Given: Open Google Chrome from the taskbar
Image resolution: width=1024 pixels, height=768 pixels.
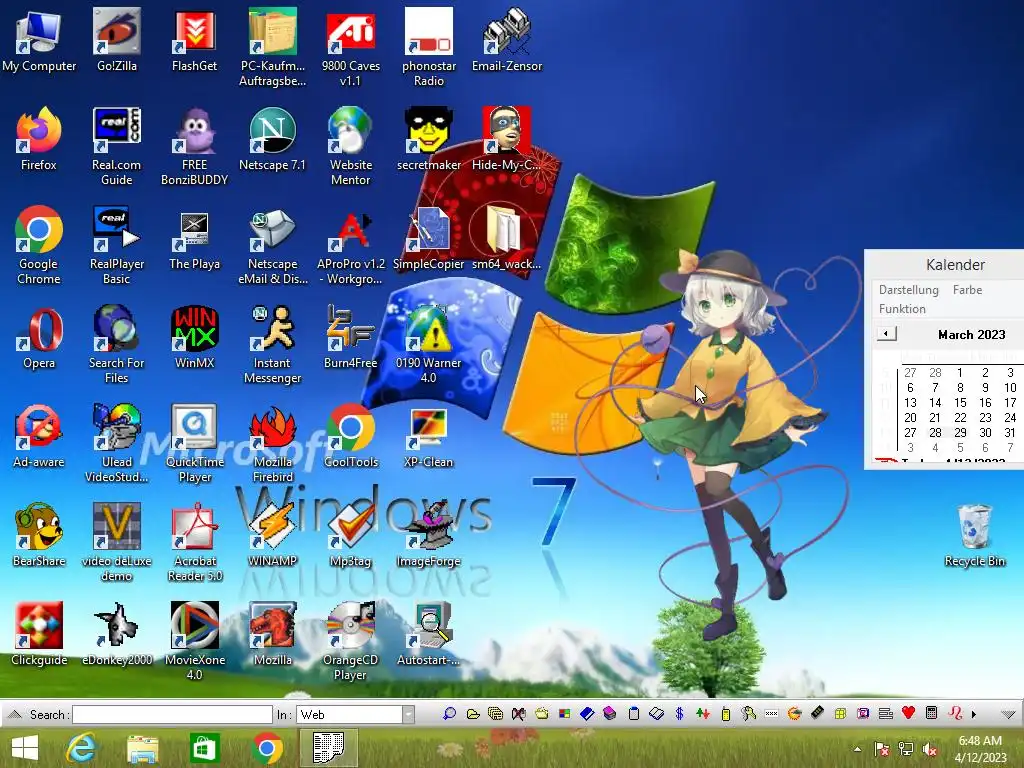Looking at the screenshot, I should pyautogui.click(x=266, y=748).
